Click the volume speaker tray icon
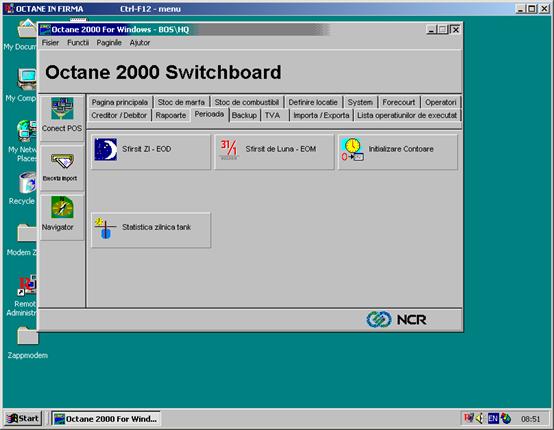Viewport: 554px width, 430px height. [479, 418]
